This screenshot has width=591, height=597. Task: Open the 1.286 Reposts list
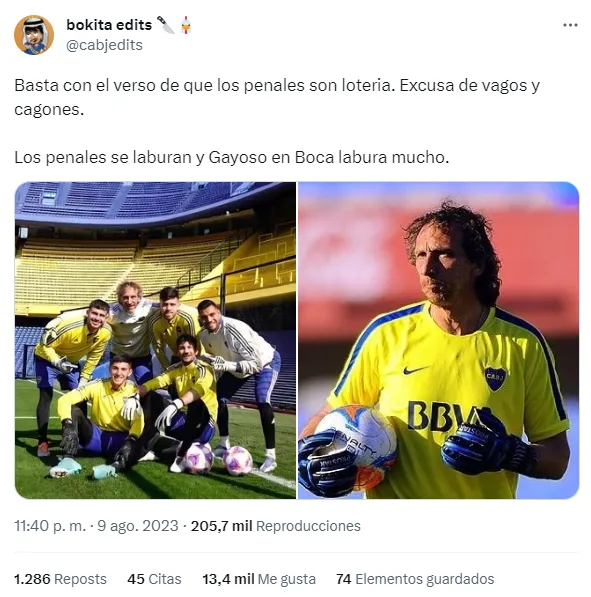click(61, 579)
